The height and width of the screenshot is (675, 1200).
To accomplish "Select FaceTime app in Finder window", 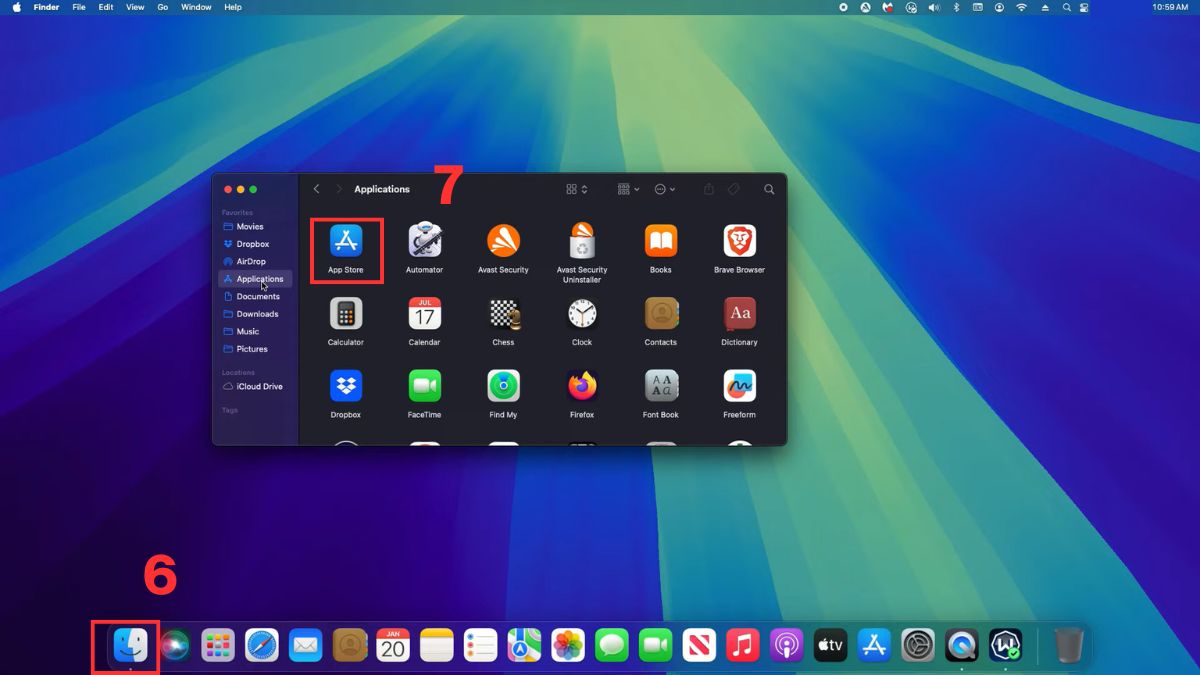I will point(425,386).
